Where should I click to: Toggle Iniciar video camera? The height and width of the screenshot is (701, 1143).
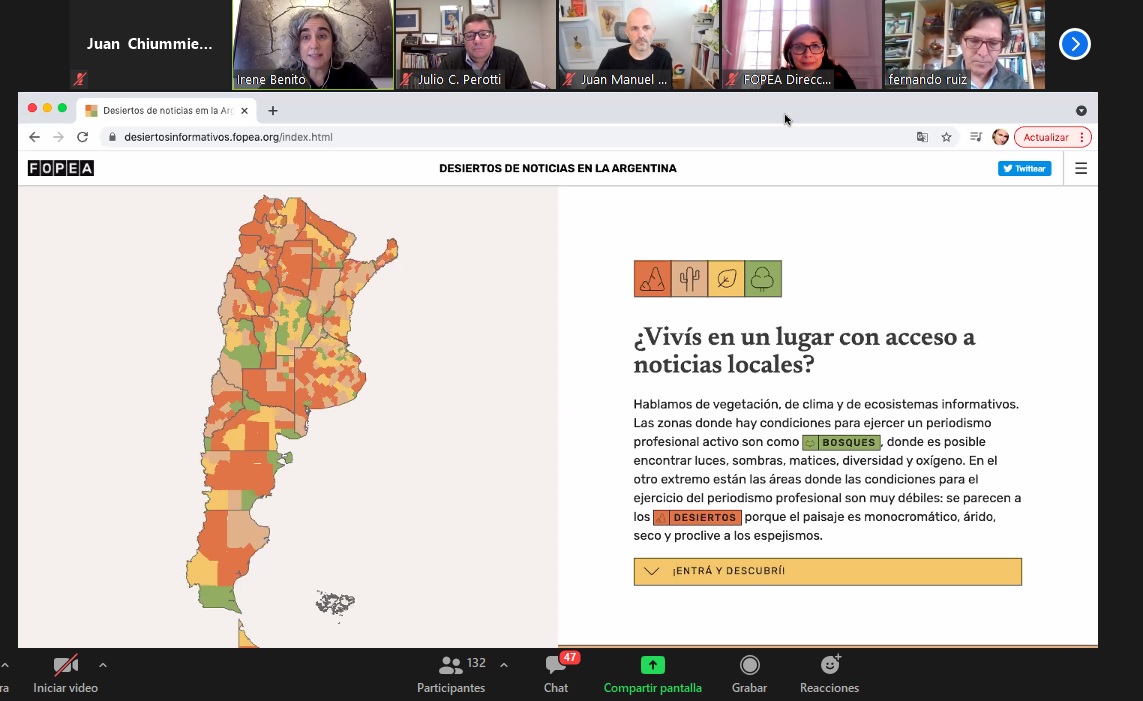point(66,665)
